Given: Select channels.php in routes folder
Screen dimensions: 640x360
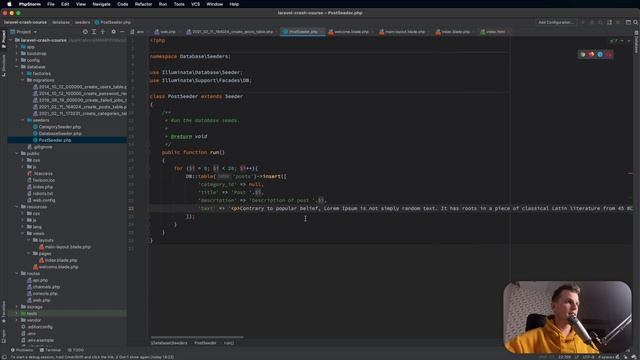Looking at the screenshot, I should click(x=46, y=287).
